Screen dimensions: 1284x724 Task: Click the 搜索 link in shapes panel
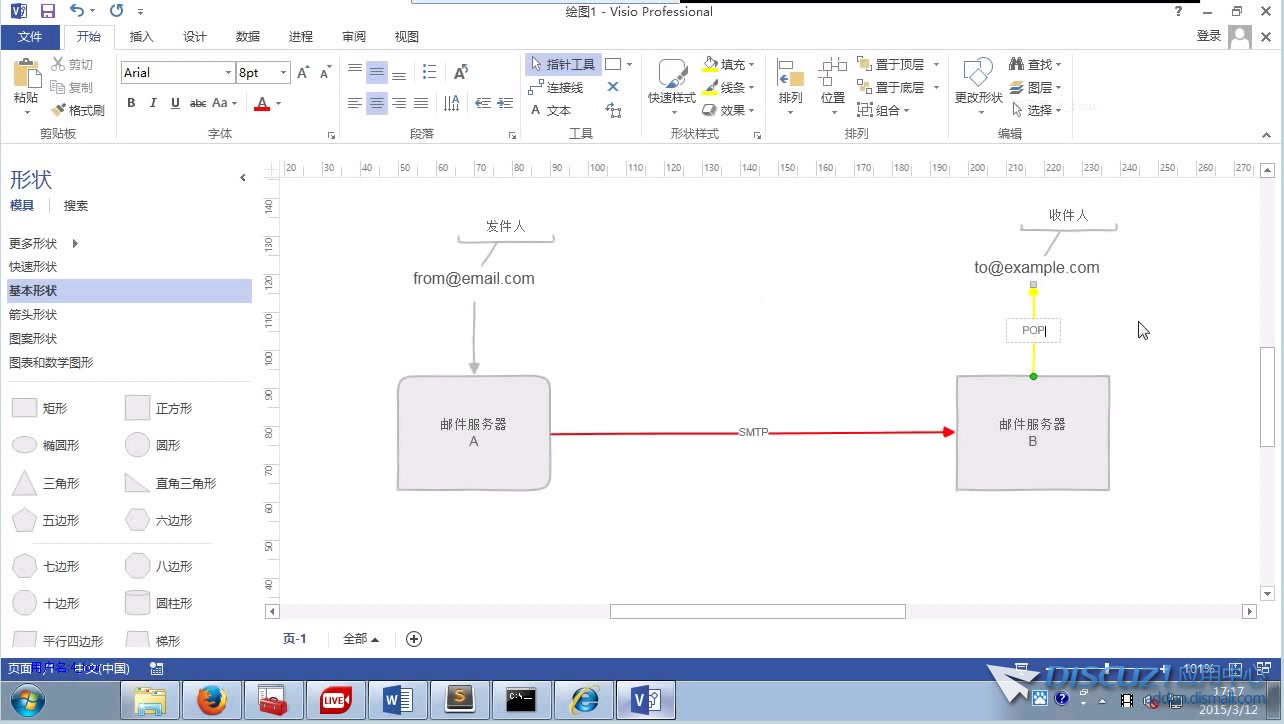click(x=76, y=206)
